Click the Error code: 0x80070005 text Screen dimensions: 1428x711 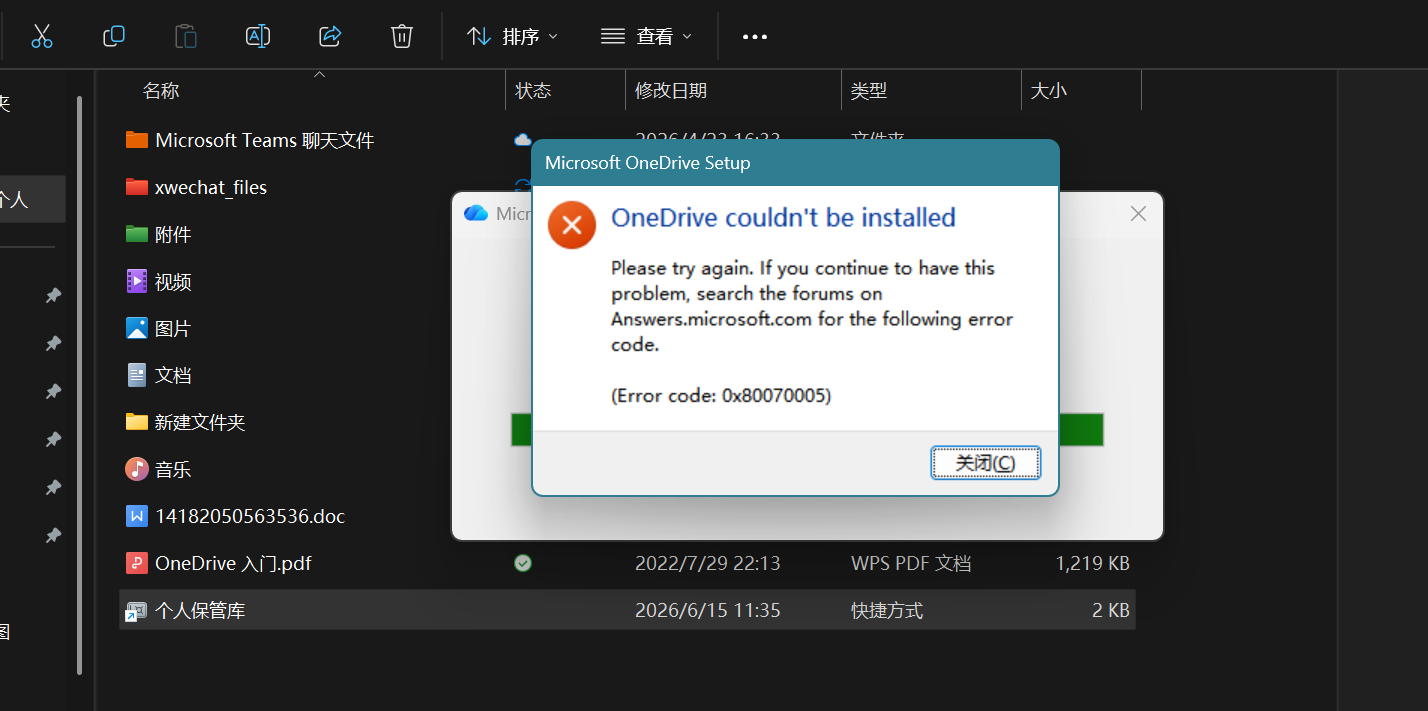point(721,396)
